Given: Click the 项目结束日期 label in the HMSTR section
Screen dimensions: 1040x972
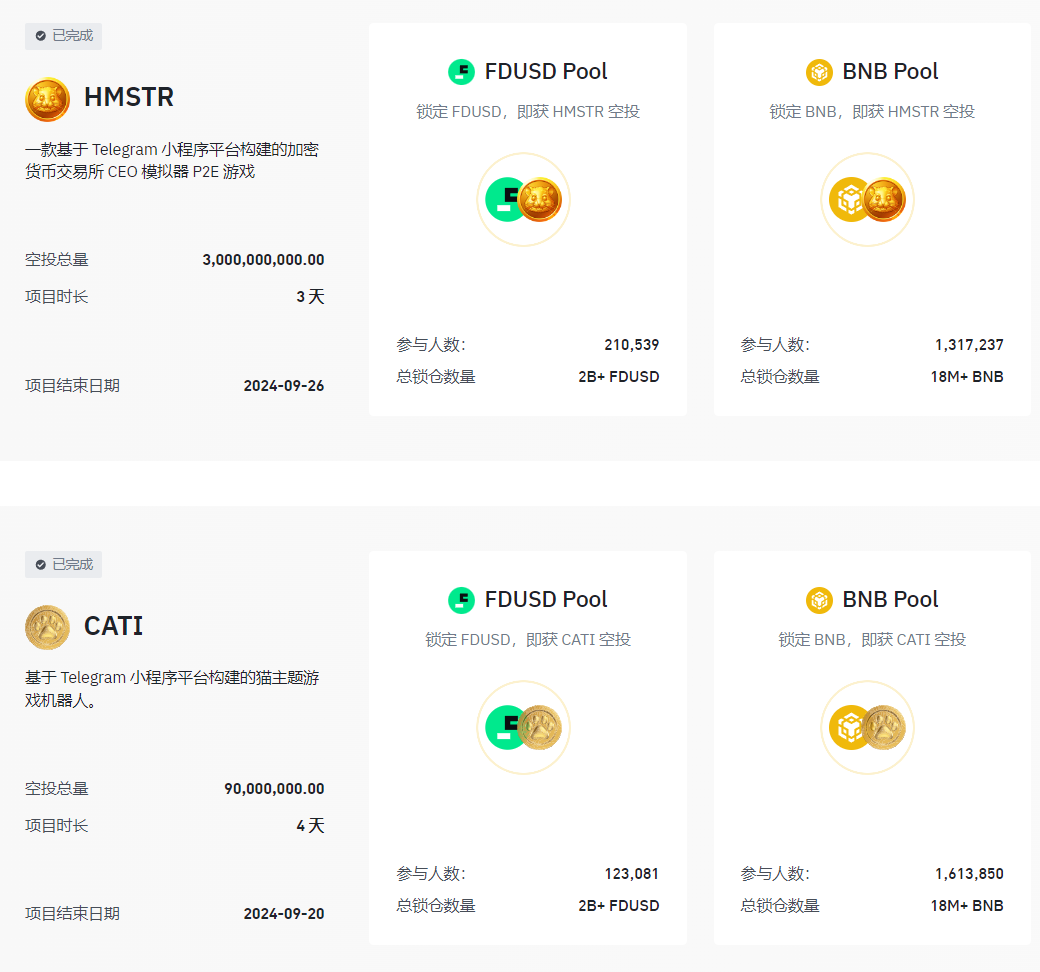Looking at the screenshot, I should point(72,385).
